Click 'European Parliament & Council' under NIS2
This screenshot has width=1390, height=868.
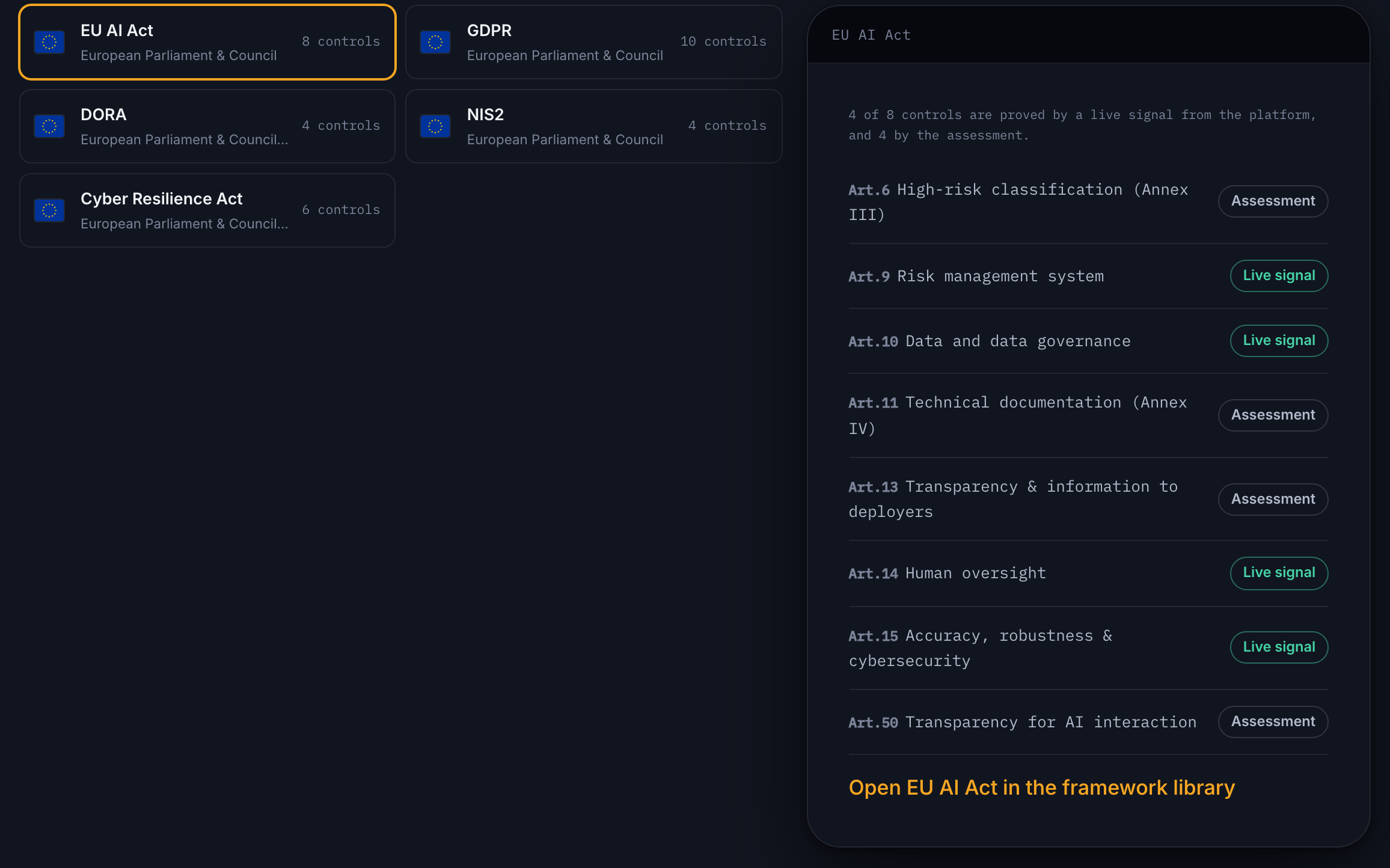coord(565,139)
